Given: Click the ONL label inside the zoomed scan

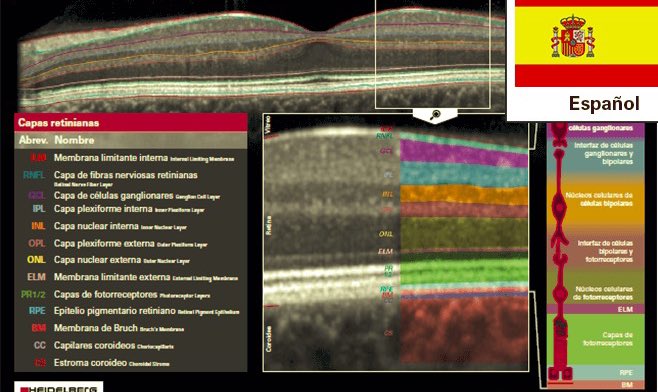Looking at the screenshot, I should 386,234.
